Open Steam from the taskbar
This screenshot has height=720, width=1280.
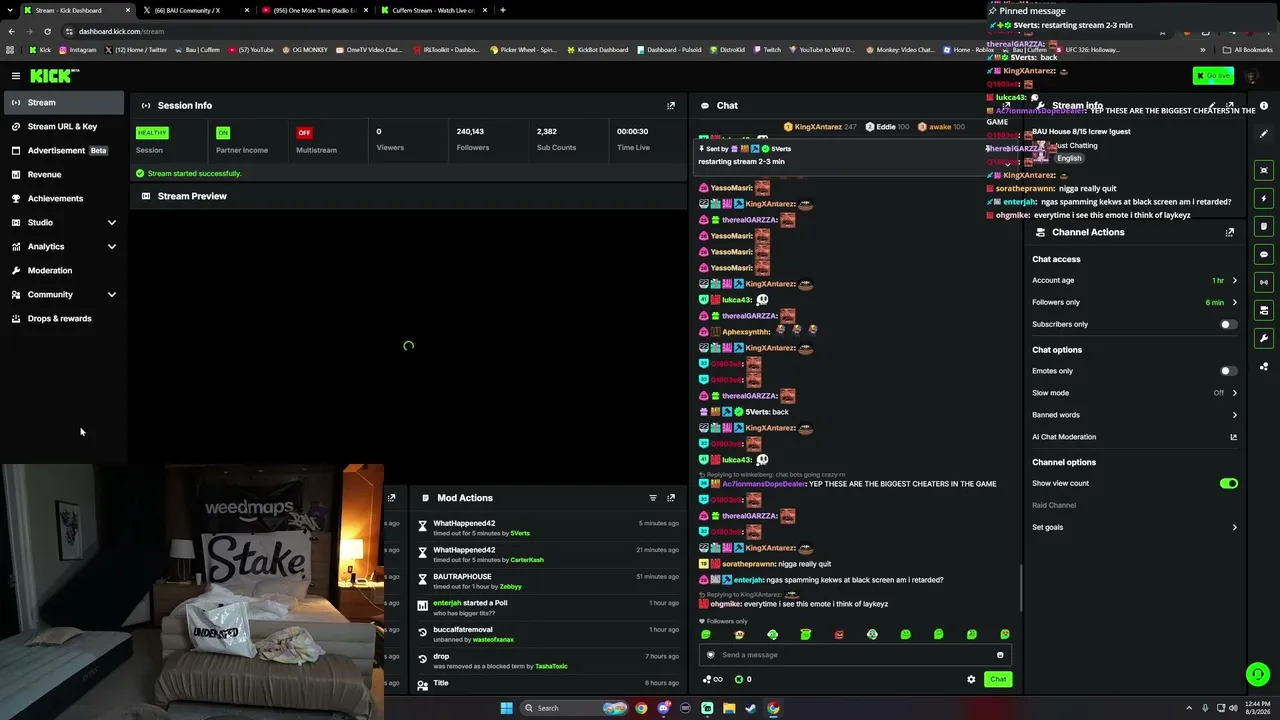click(x=751, y=708)
